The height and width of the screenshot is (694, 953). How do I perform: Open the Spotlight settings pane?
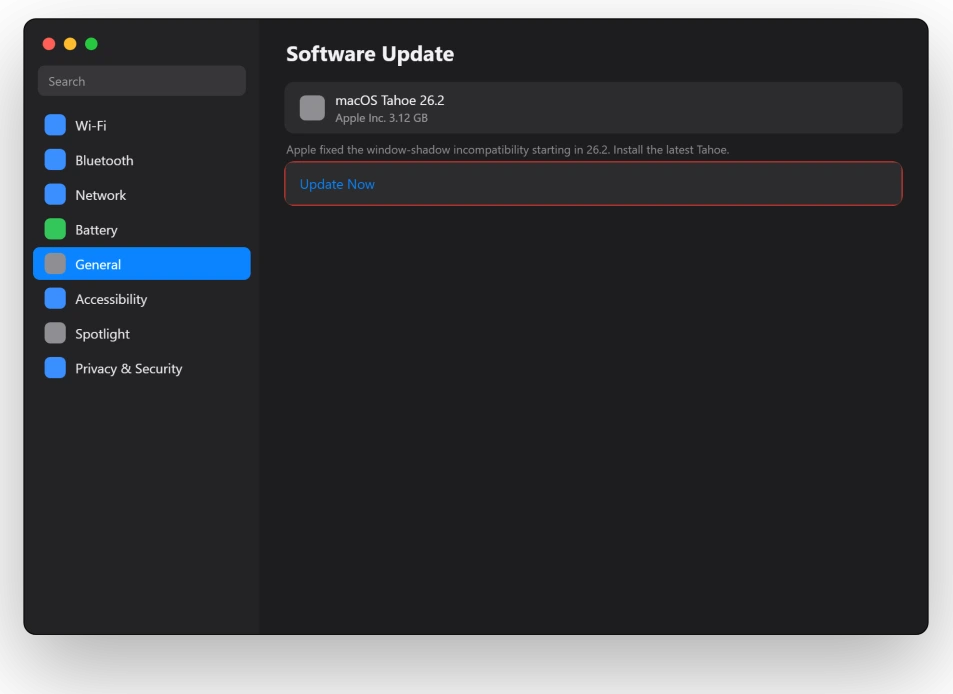click(x=142, y=333)
